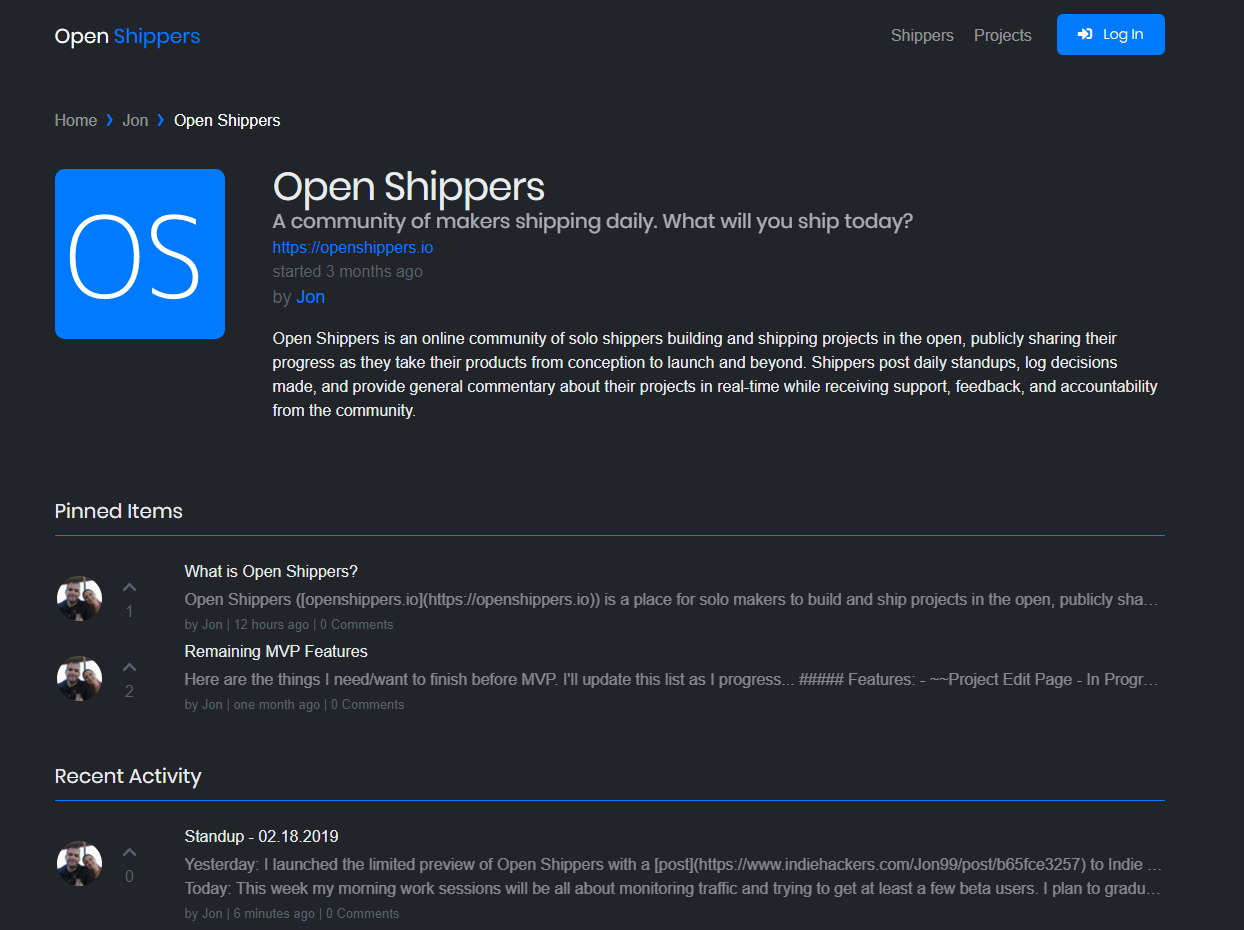Go to Home in the breadcrumb
Image resolution: width=1244 pixels, height=930 pixels.
click(76, 120)
